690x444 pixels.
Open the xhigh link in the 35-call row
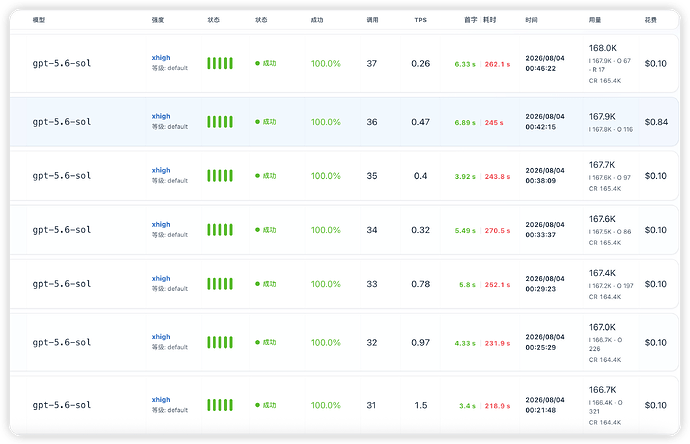(161, 170)
